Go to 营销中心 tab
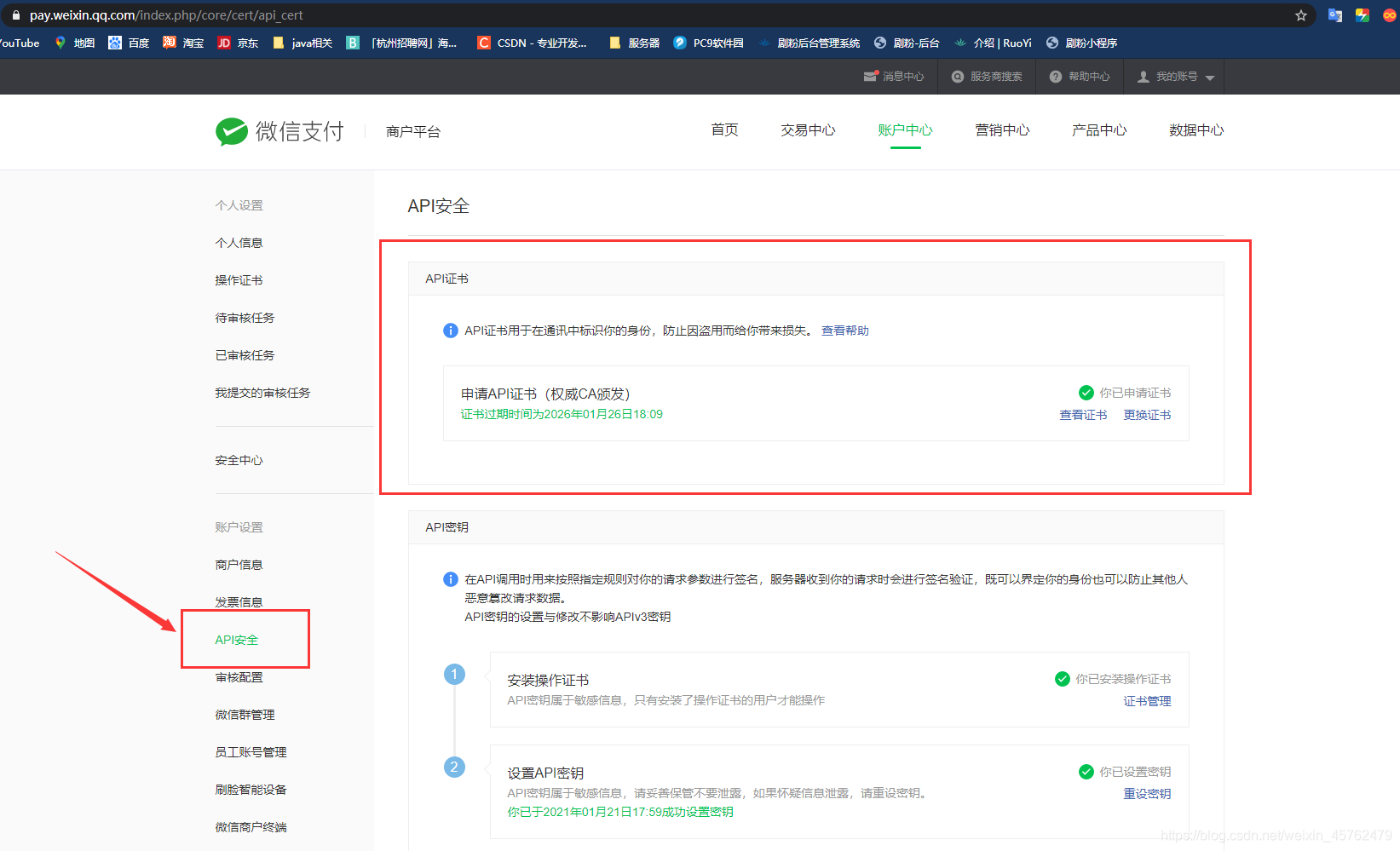Image resolution: width=1400 pixels, height=851 pixels. pos(1002,130)
